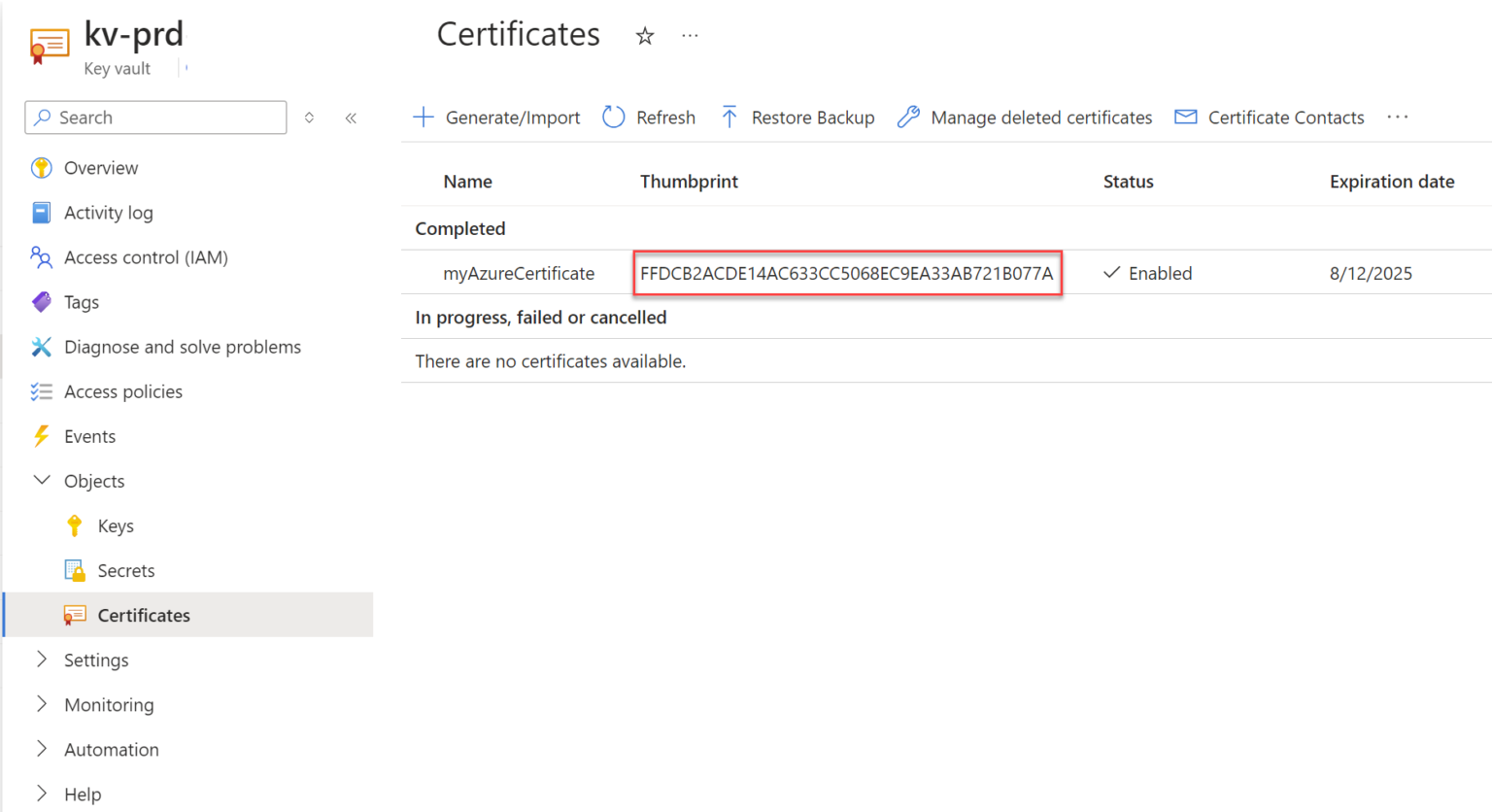Image resolution: width=1492 pixels, height=812 pixels.
Task: Click the Thumbprint column header
Action: pos(689,182)
